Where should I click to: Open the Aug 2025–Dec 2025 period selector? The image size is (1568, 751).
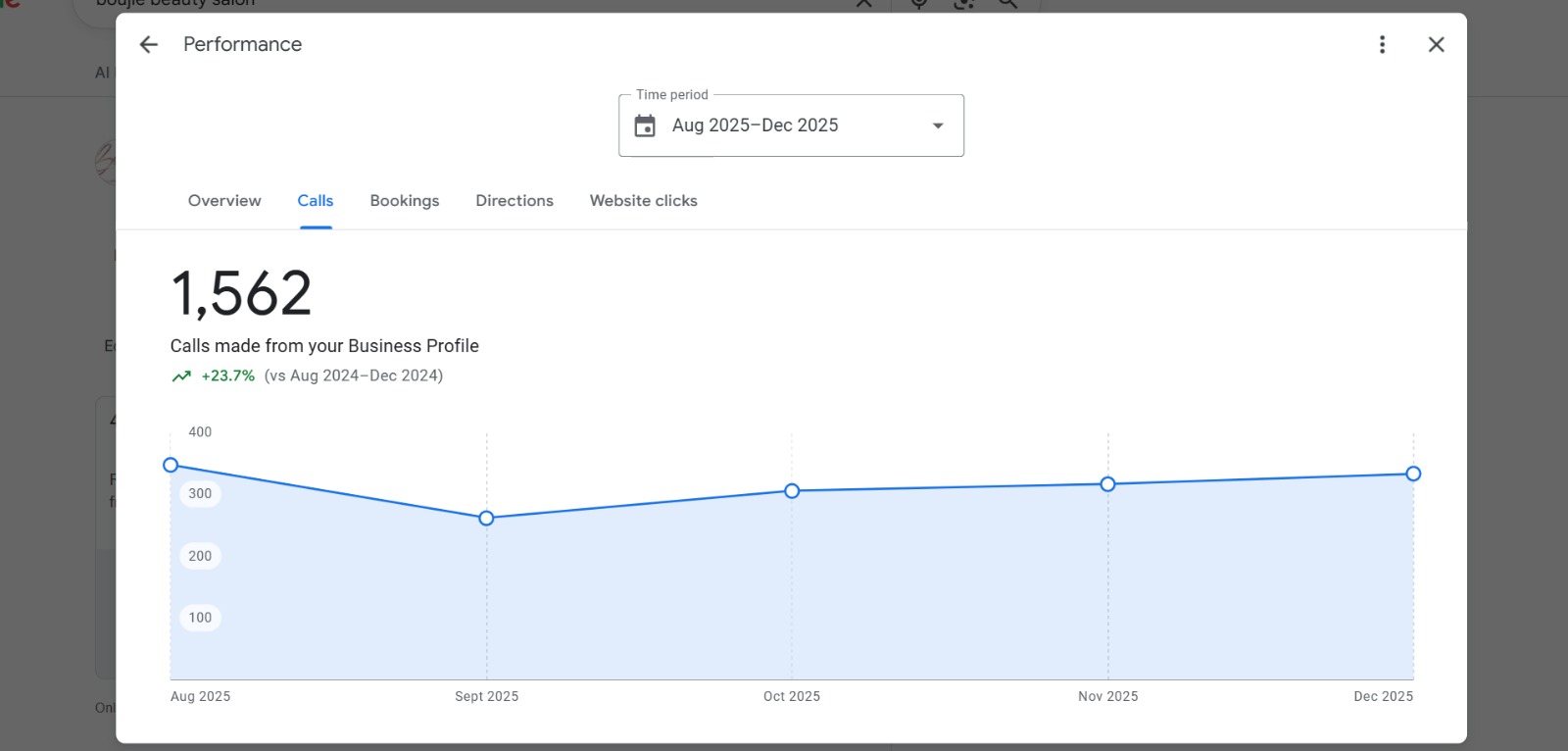(x=755, y=125)
